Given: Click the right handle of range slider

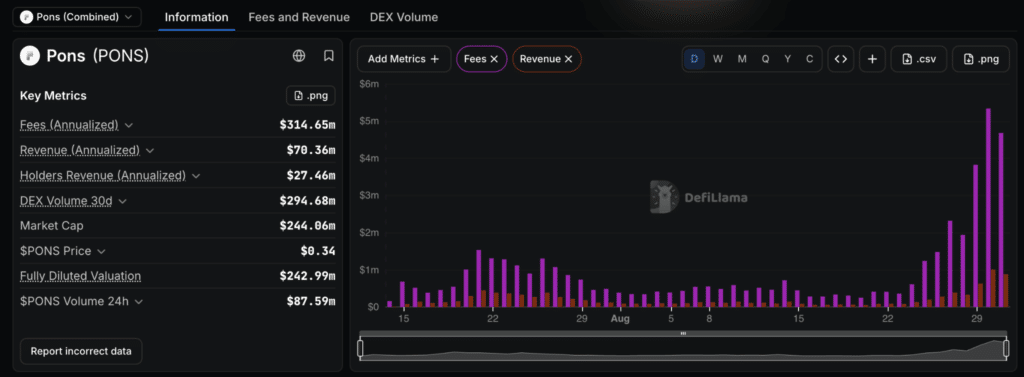Looking at the screenshot, I should click(x=1006, y=348).
